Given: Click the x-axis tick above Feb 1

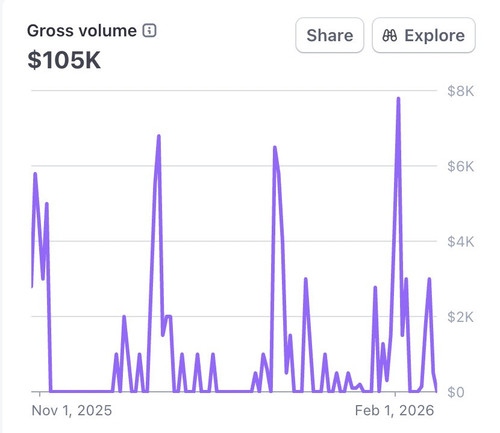Looking at the screenshot, I should [x=395, y=394].
